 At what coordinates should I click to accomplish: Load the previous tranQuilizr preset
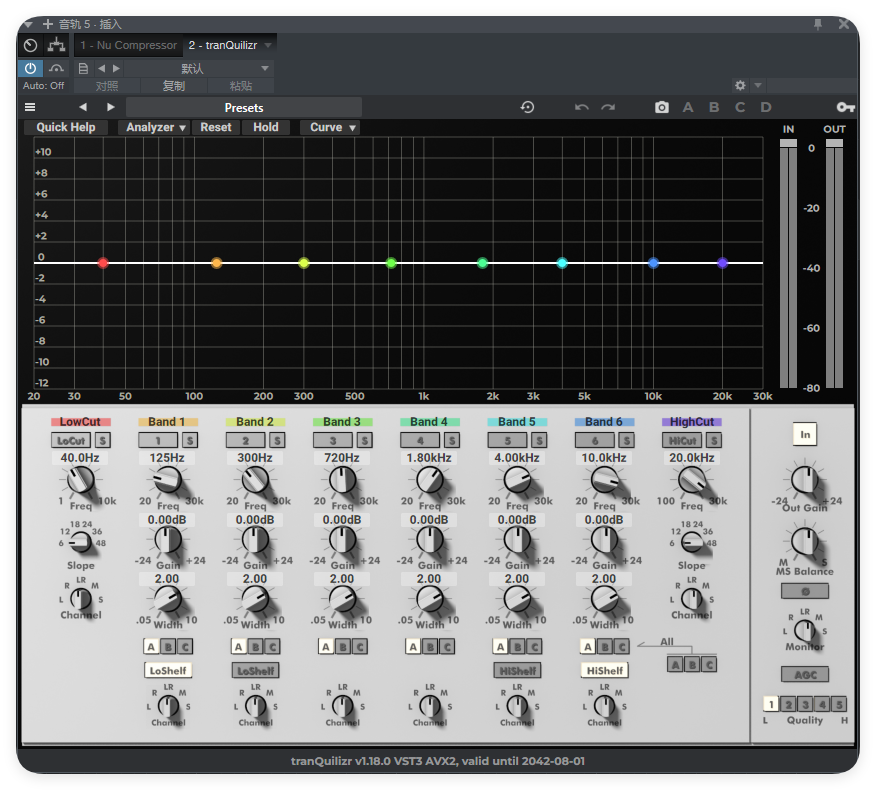(x=83, y=107)
